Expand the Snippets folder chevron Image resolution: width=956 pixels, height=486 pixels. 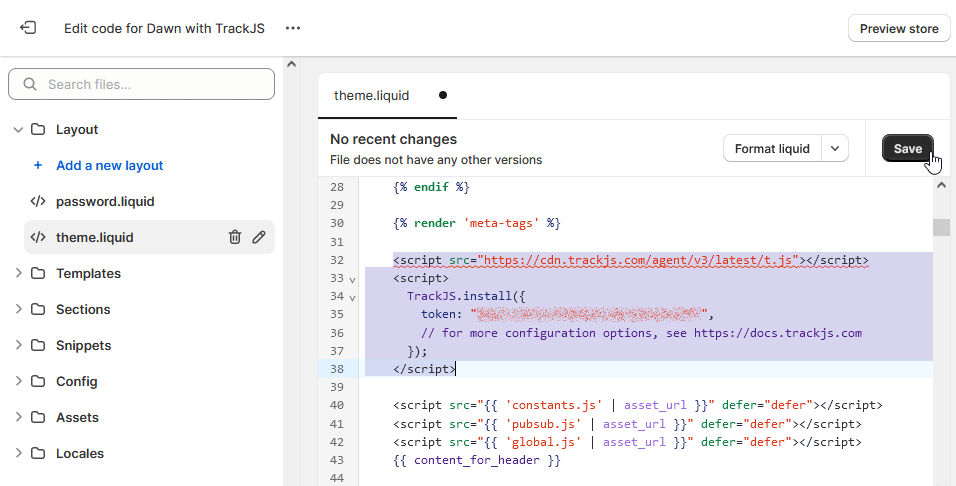pyautogui.click(x=18, y=345)
